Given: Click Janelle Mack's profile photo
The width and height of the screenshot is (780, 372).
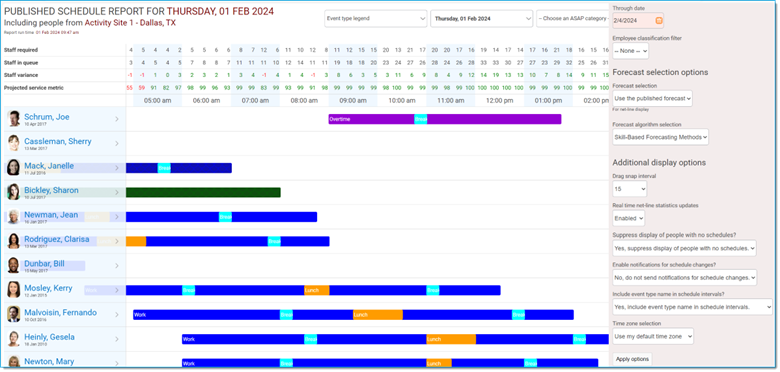Looking at the screenshot, I should coord(14,168).
